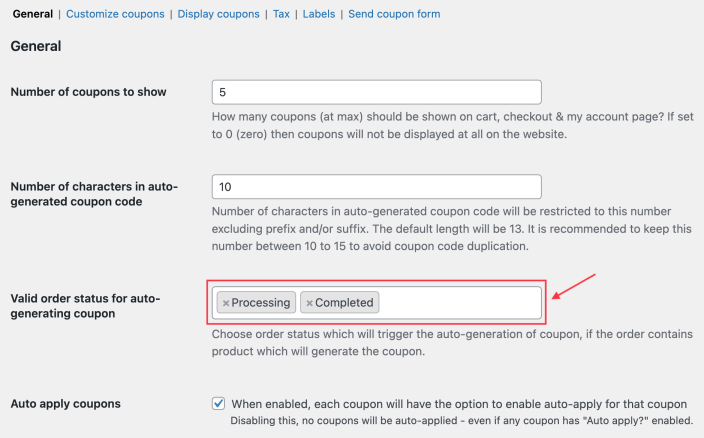Click the 'When enabled, each coupon' checkbox label

coord(459,404)
